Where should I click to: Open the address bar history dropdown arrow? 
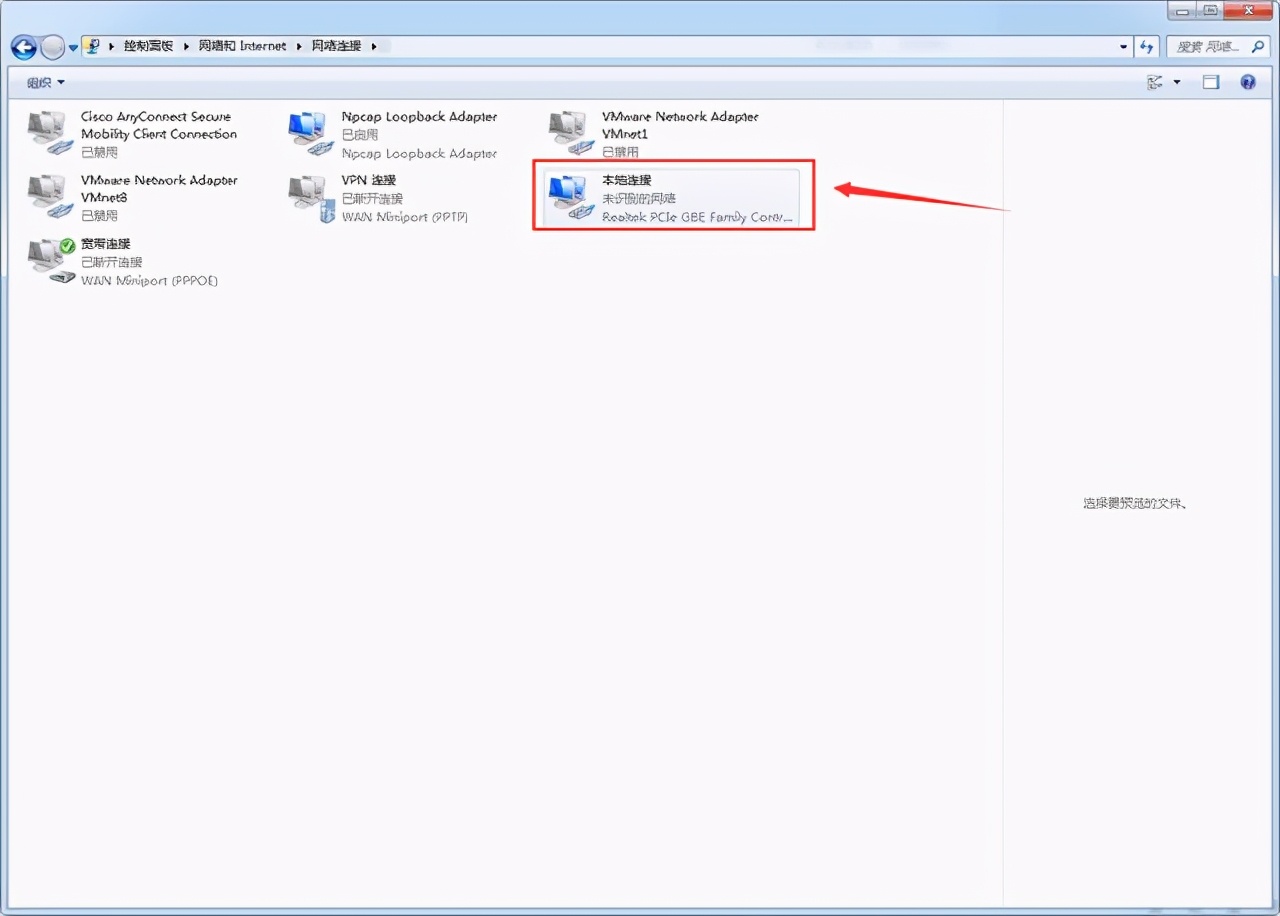[x=1124, y=47]
